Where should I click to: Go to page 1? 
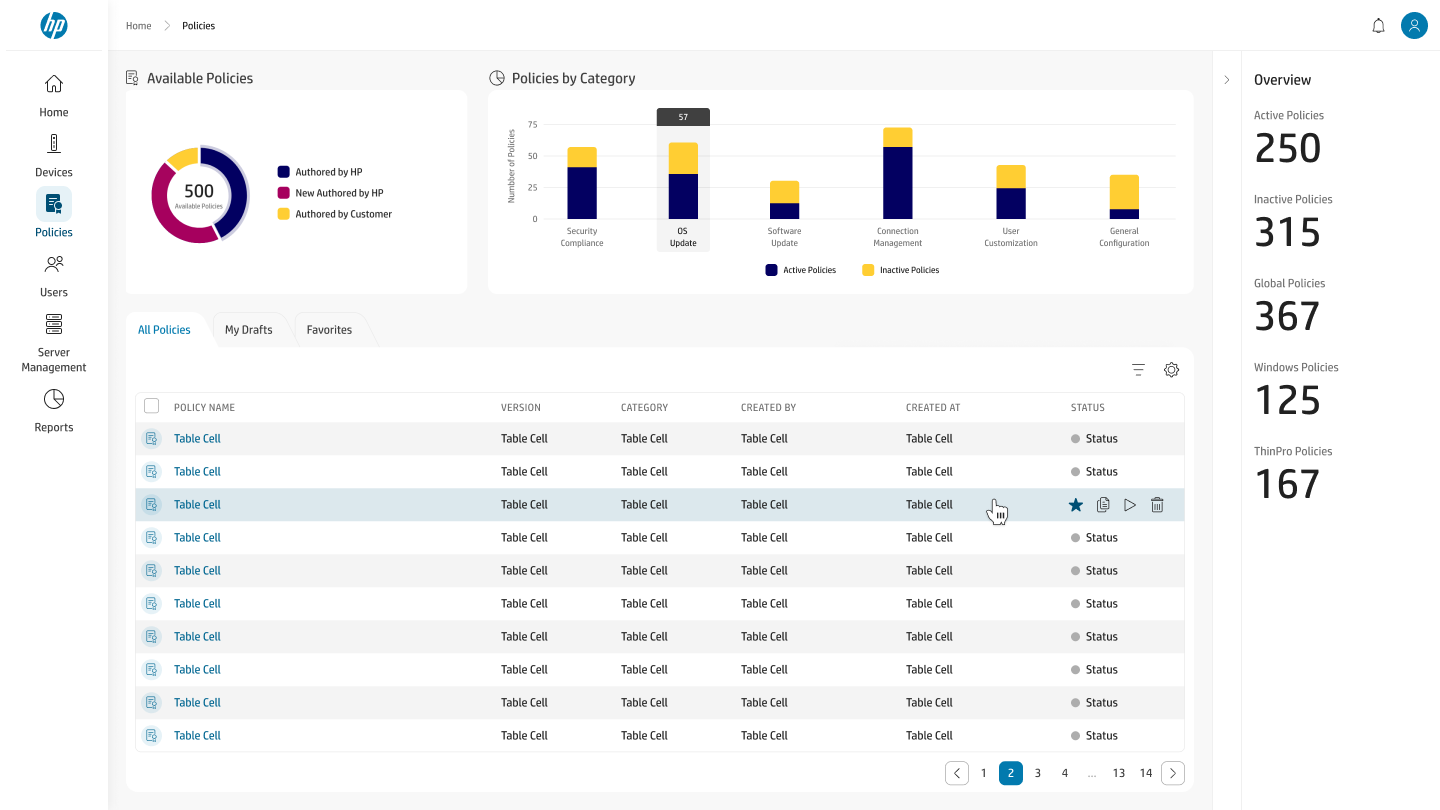[984, 773]
